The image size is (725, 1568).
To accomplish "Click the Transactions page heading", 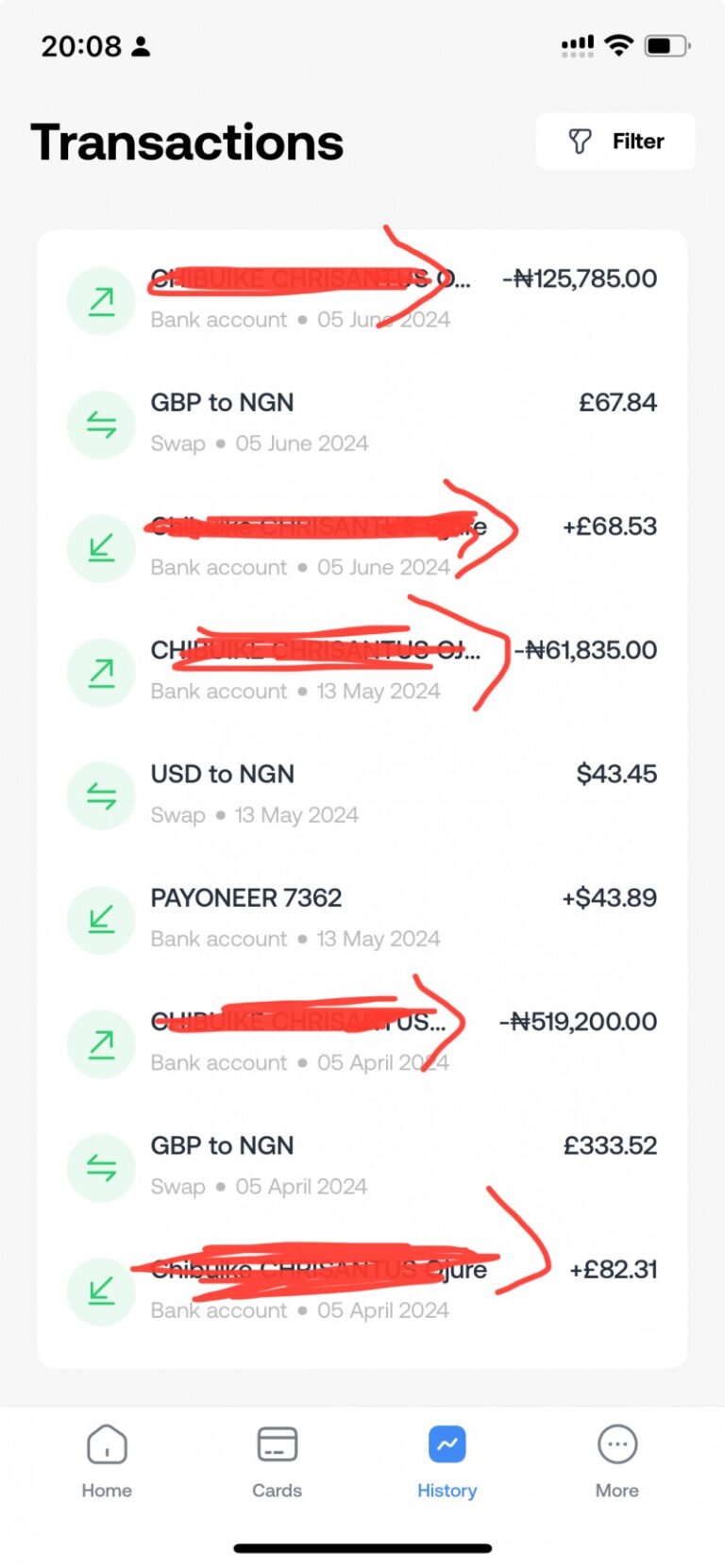I will tap(187, 142).
